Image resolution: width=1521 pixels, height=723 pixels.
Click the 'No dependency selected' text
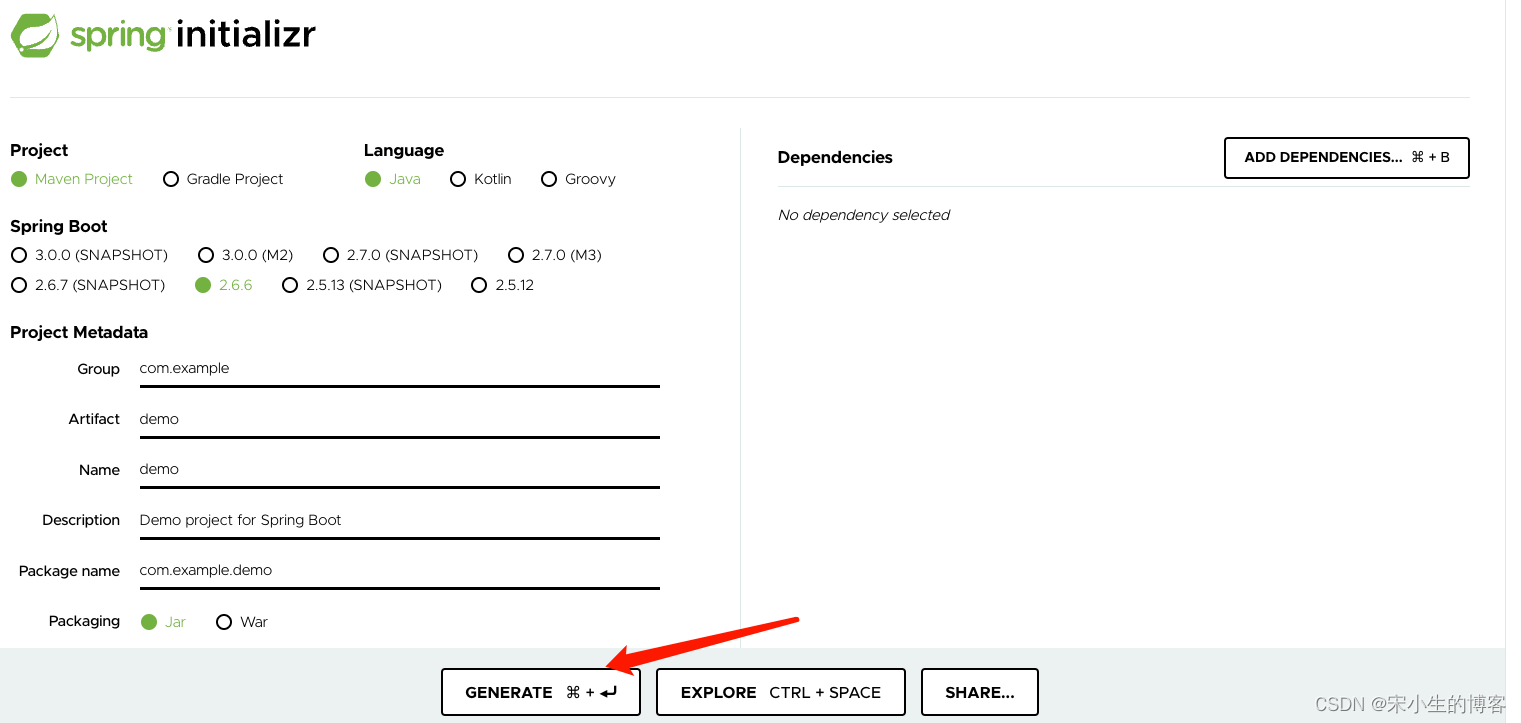pos(863,215)
